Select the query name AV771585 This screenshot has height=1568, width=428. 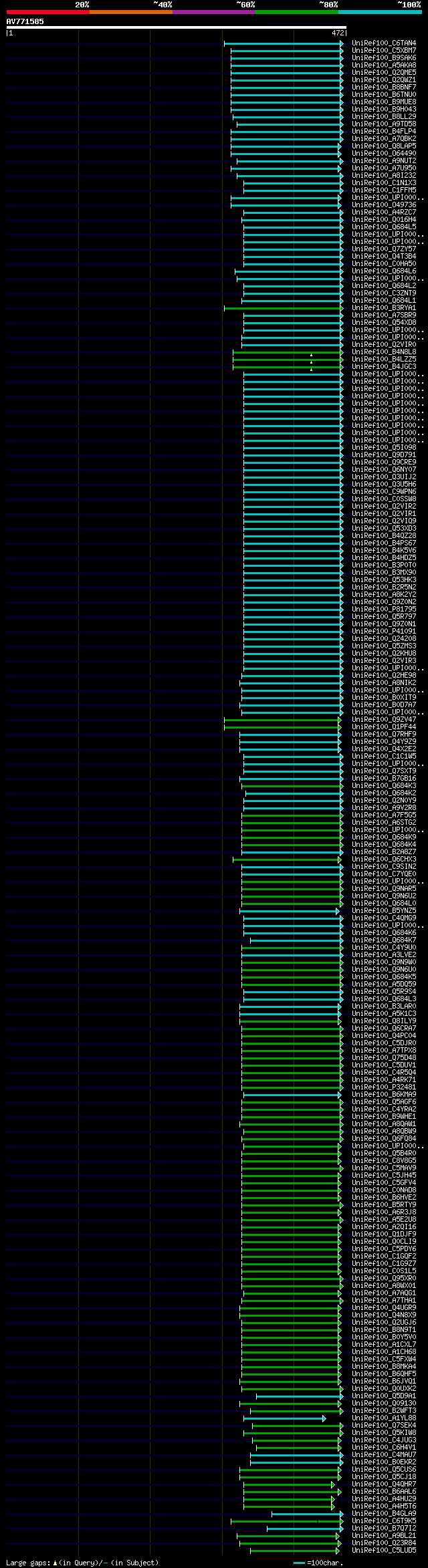25,21
